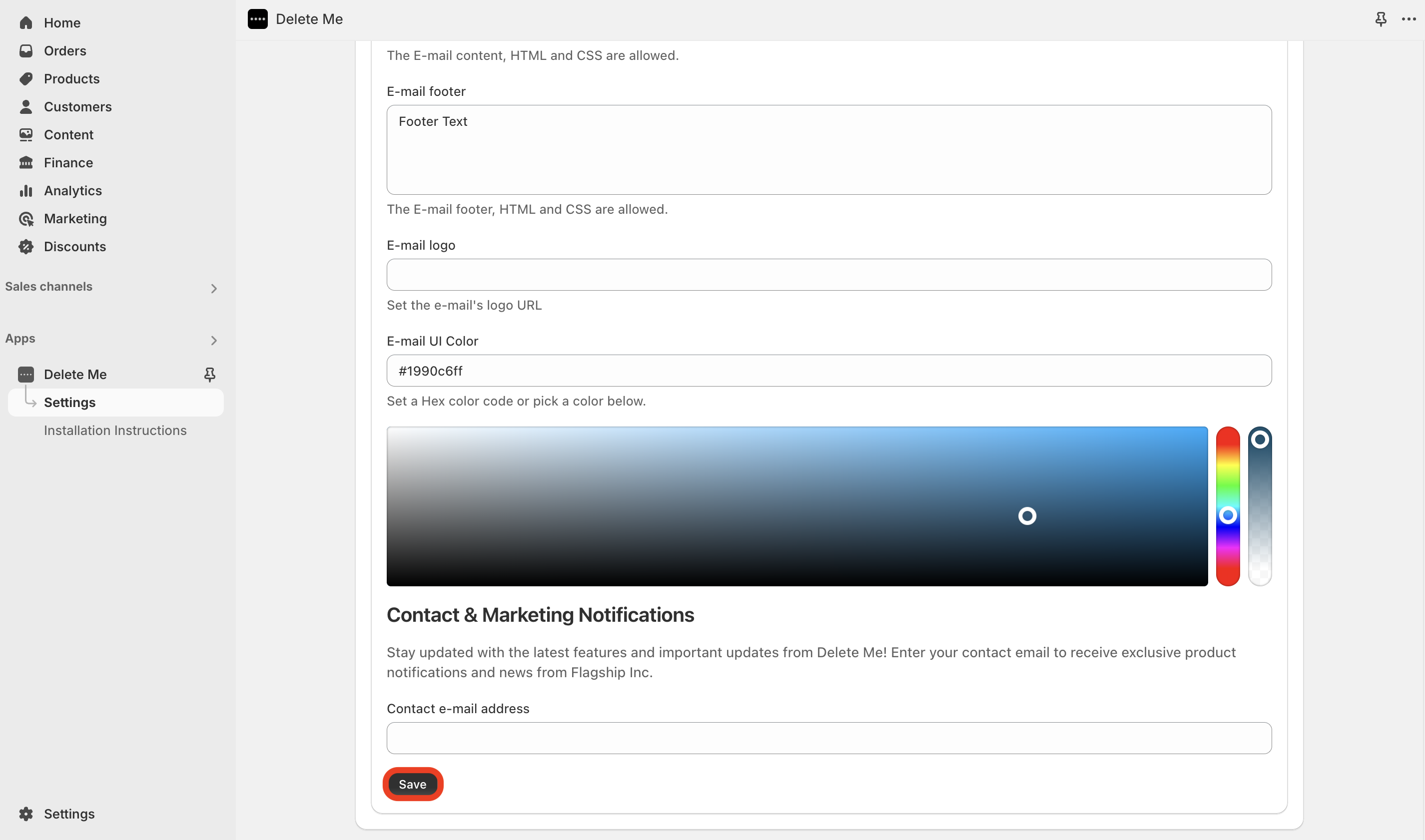Open Installation Instructions page
The width and height of the screenshot is (1425, 840).
click(115, 431)
